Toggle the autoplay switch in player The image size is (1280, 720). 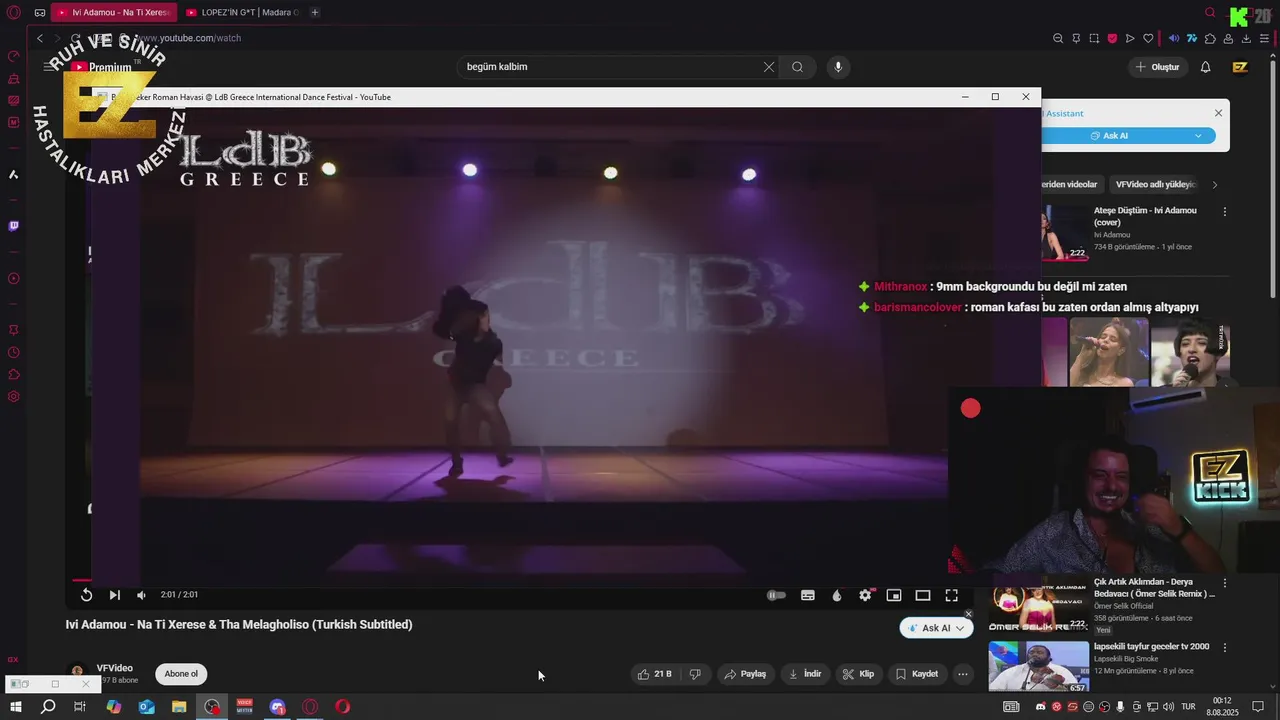[776, 595]
